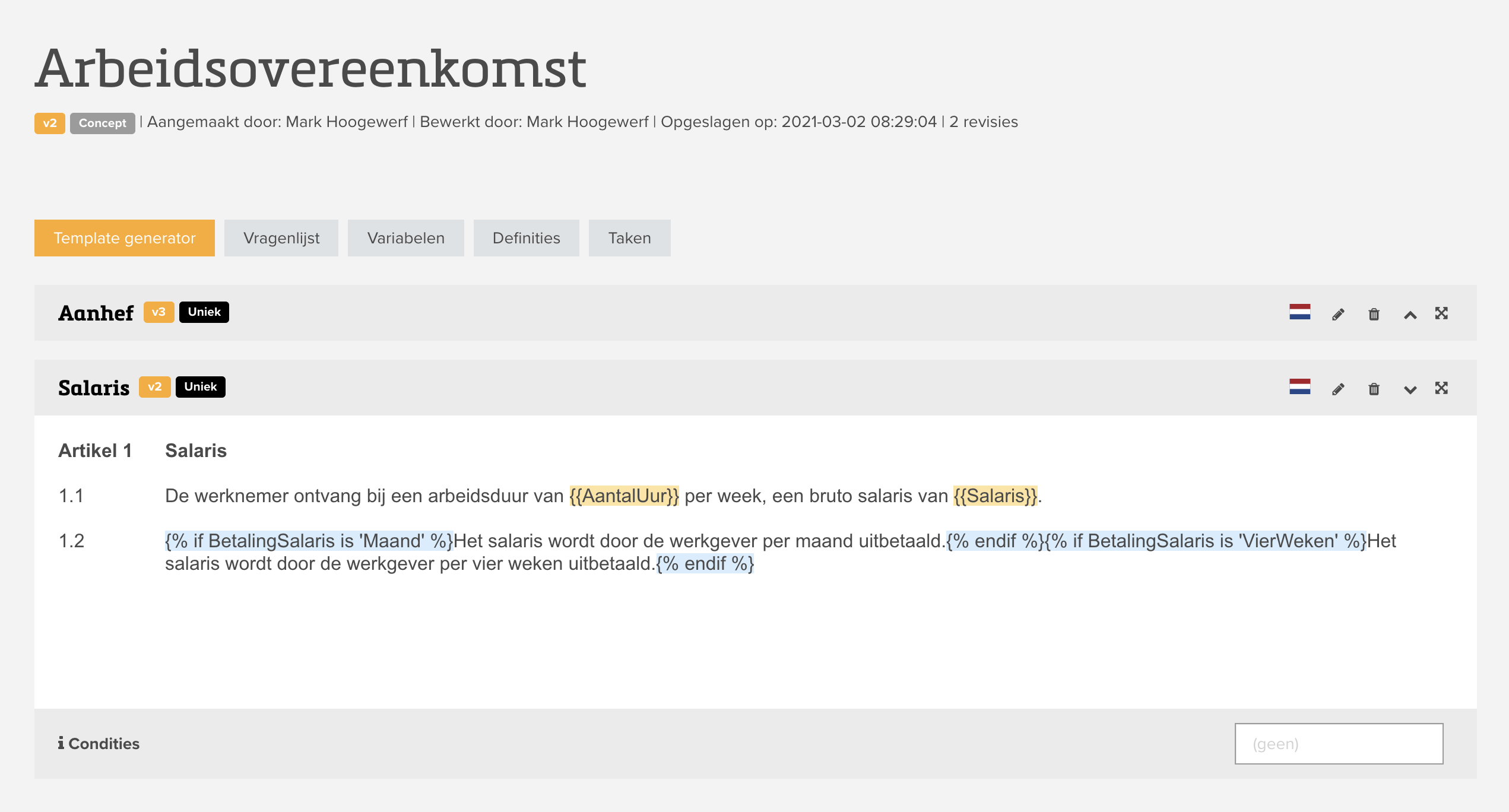Click the {{Salaris}} variable placeholder
The width and height of the screenshot is (1509, 812).
tap(996, 496)
